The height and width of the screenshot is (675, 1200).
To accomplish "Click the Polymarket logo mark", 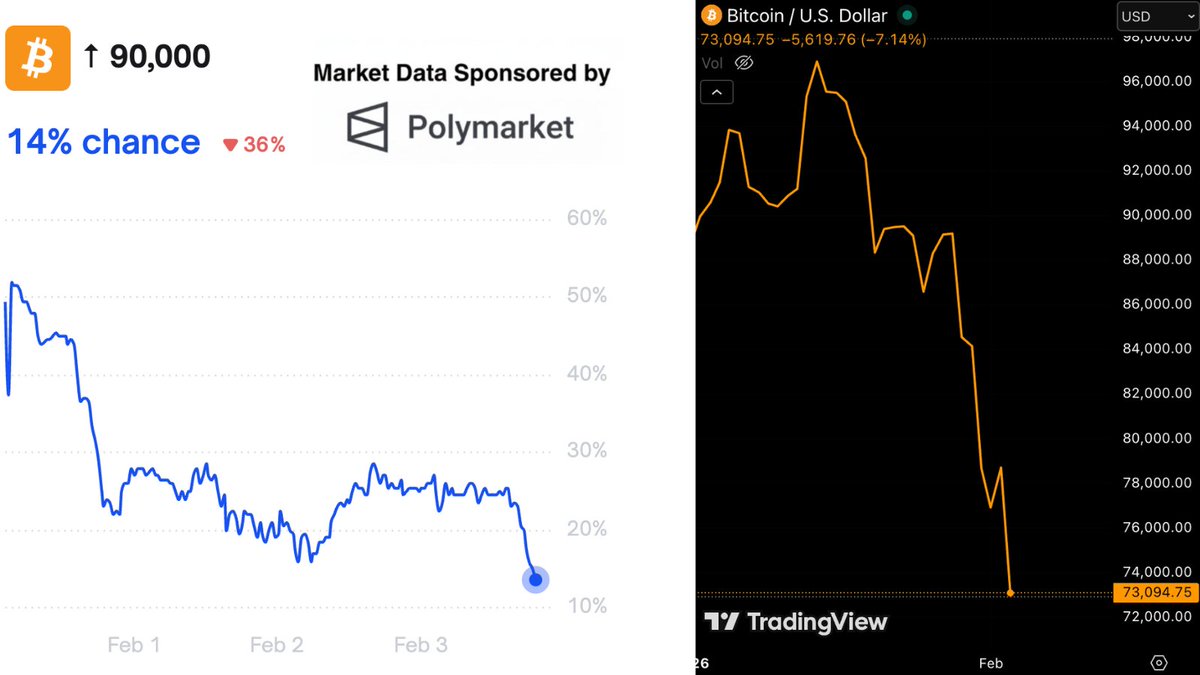I will click(367, 127).
